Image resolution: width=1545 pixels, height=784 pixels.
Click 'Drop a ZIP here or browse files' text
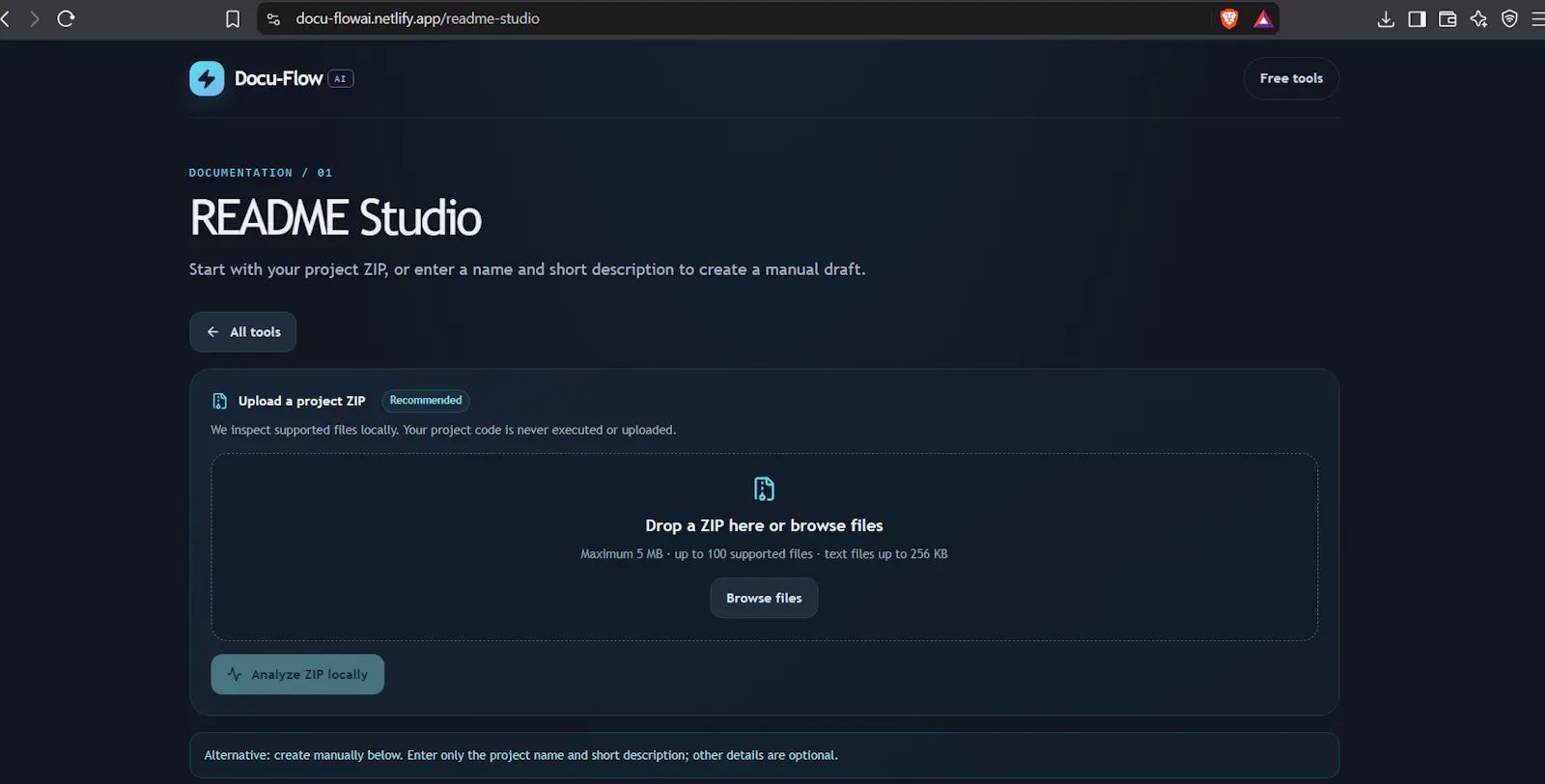tap(764, 525)
